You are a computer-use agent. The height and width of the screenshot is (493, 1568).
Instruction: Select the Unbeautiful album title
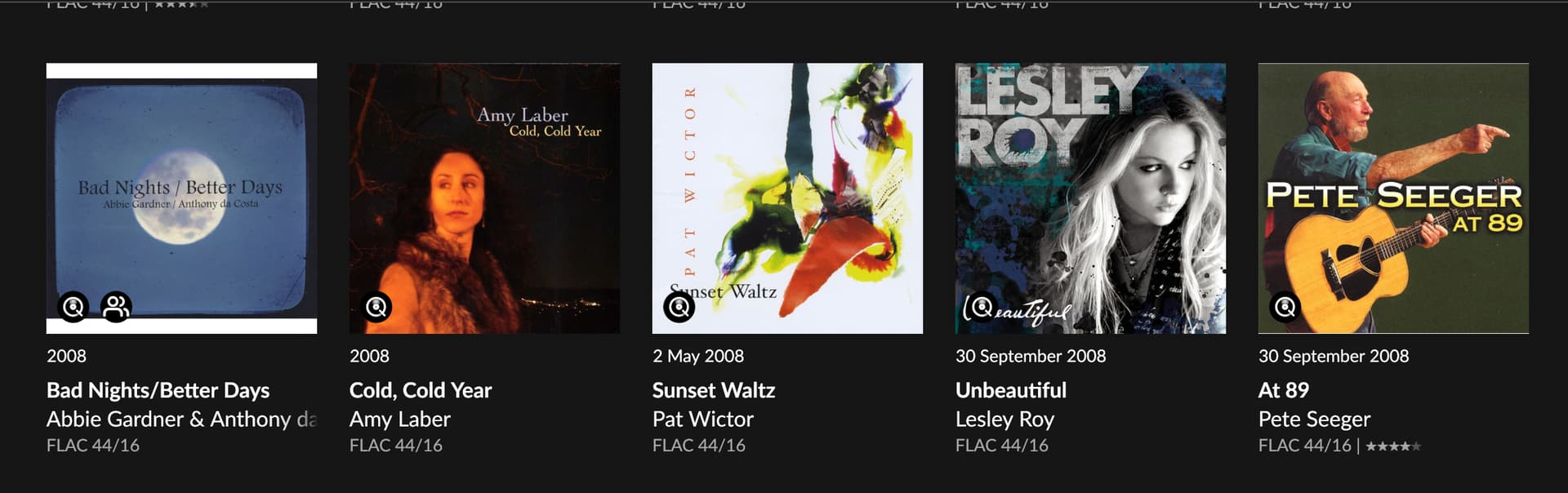(x=1011, y=390)
